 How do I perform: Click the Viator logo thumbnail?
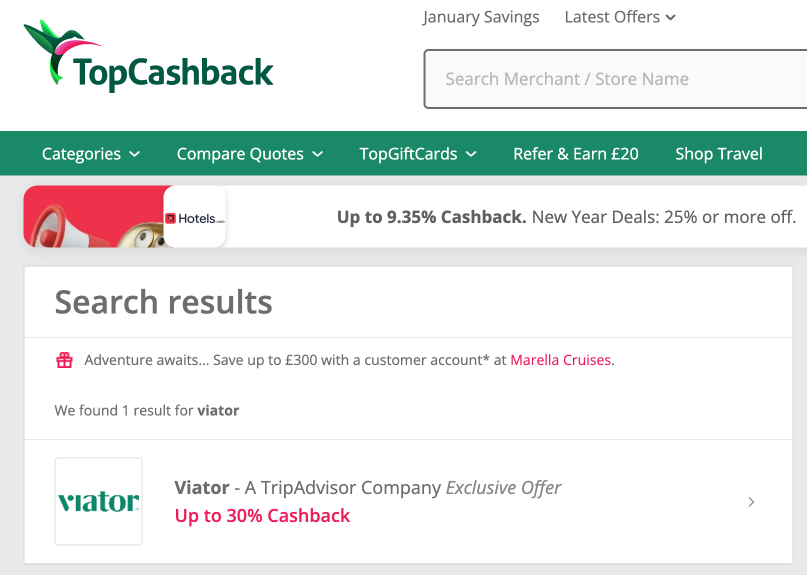98,501
